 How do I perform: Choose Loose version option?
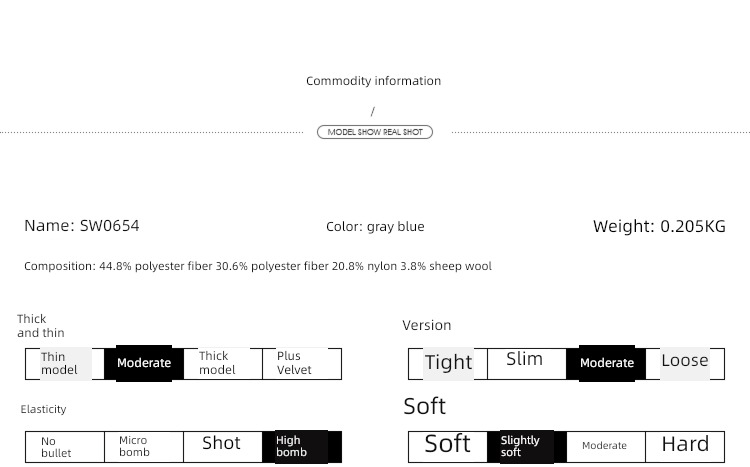coord(685,364)
